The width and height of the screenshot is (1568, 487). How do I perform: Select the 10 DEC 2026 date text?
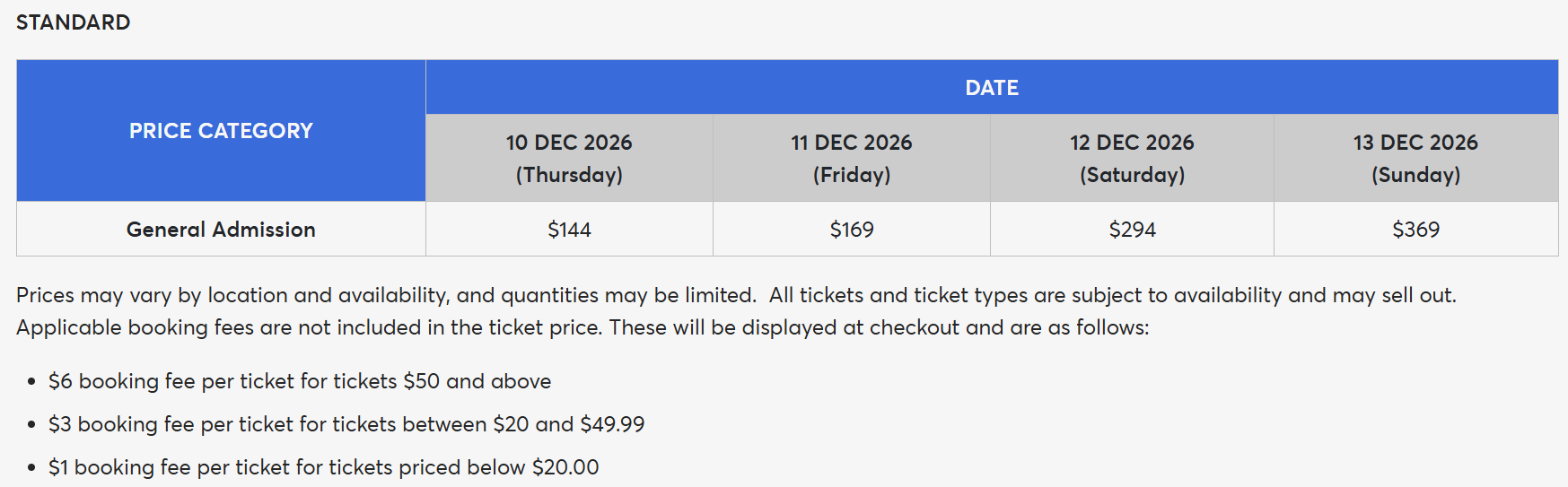pyautogui.click(x=569, y=143)
